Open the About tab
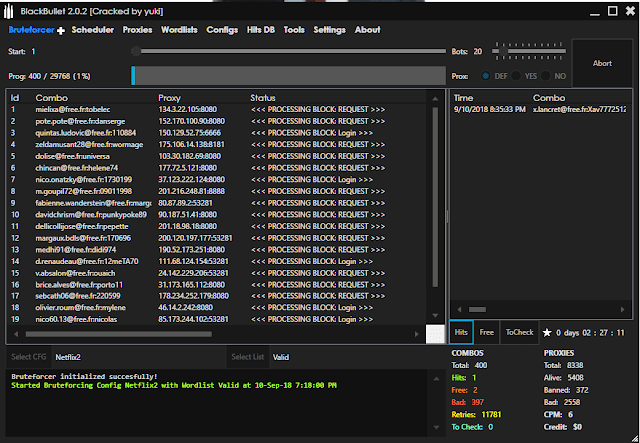640x443 pixels. [367, 30]
